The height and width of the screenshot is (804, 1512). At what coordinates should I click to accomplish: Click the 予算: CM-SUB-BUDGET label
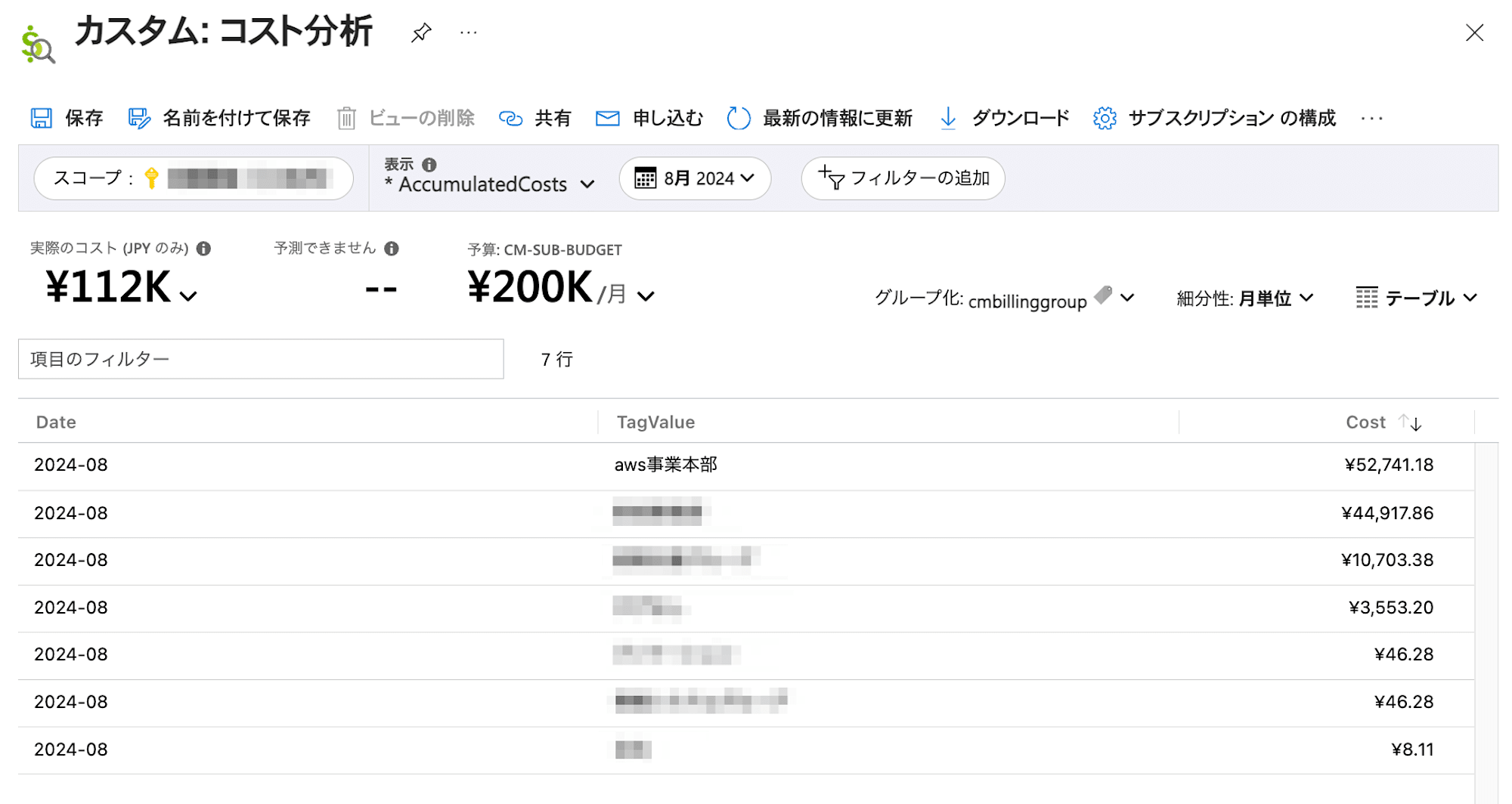[x=544, y=250]
